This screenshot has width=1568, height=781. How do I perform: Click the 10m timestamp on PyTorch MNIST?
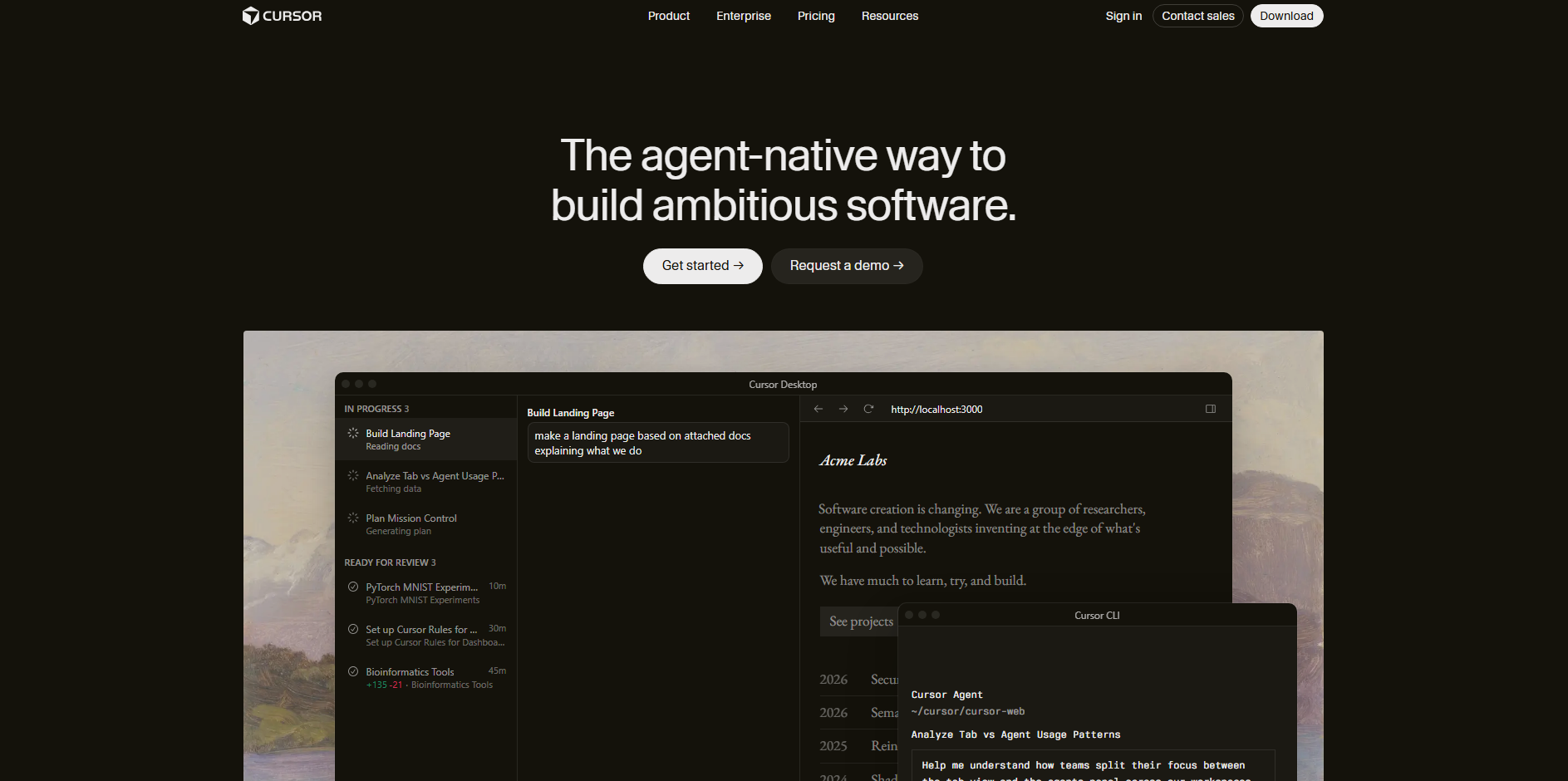tap(497, 586)
